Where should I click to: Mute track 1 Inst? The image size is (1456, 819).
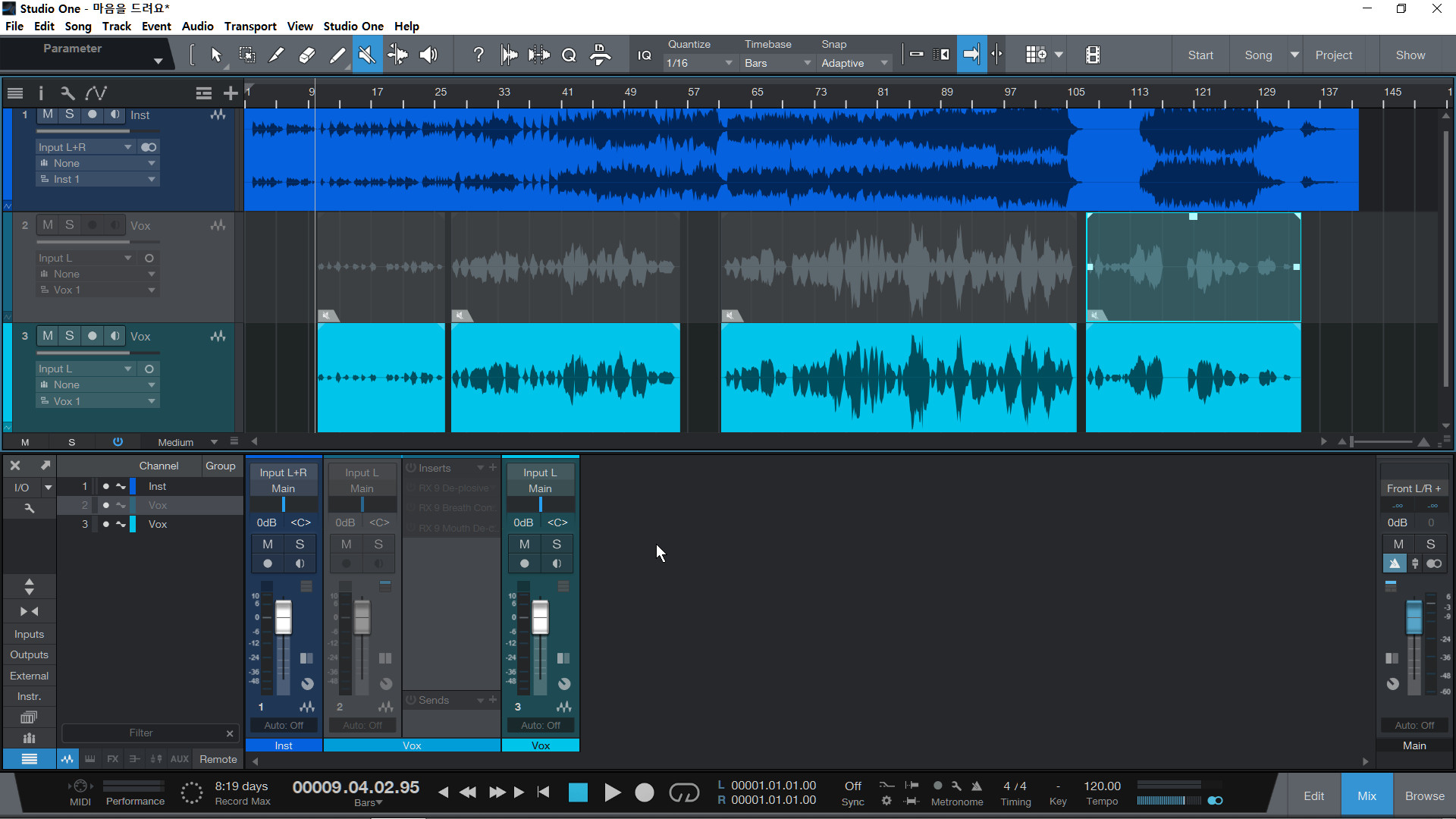coord(48,115)
